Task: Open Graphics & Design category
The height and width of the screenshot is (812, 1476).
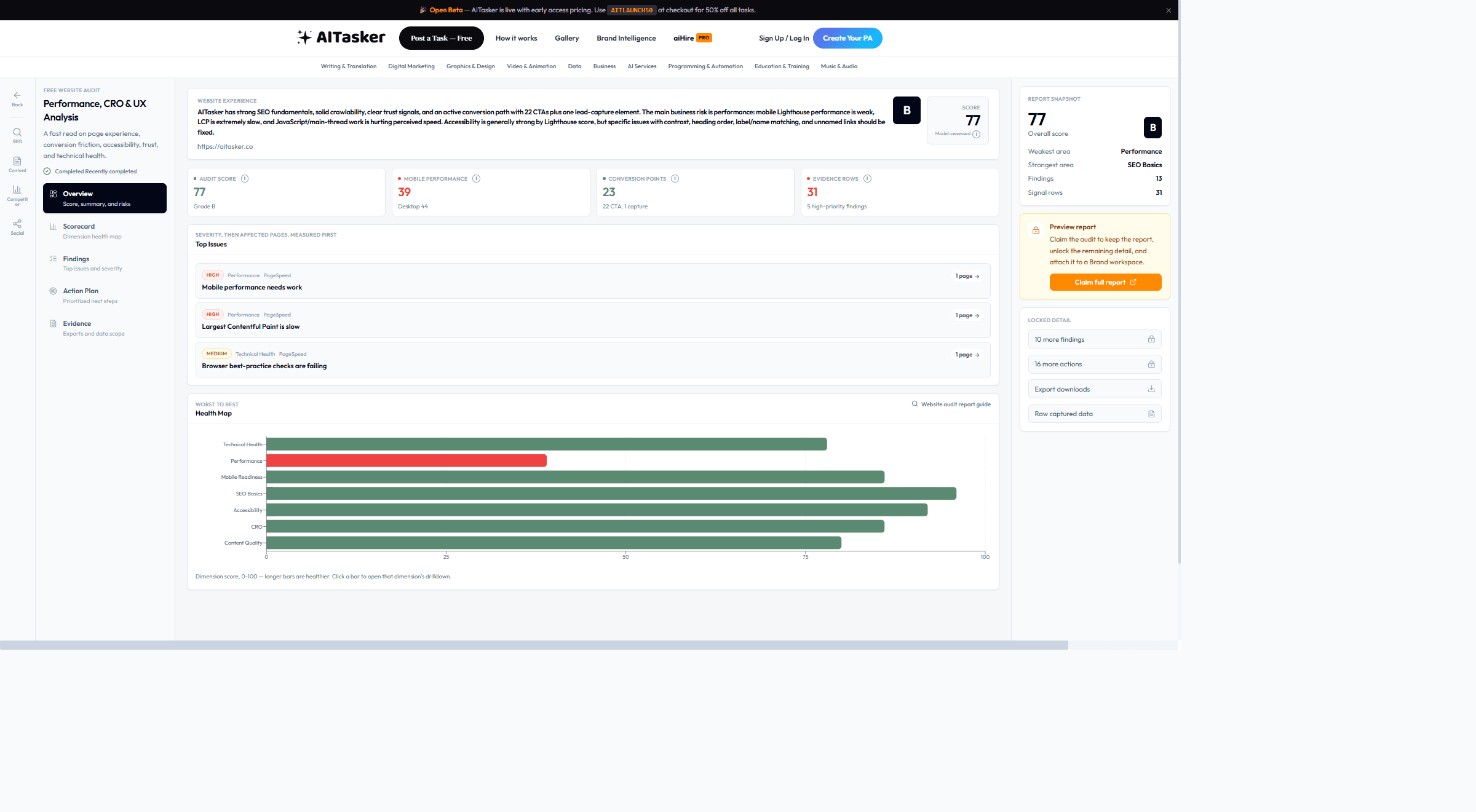Action: click(x=470, y=66)
